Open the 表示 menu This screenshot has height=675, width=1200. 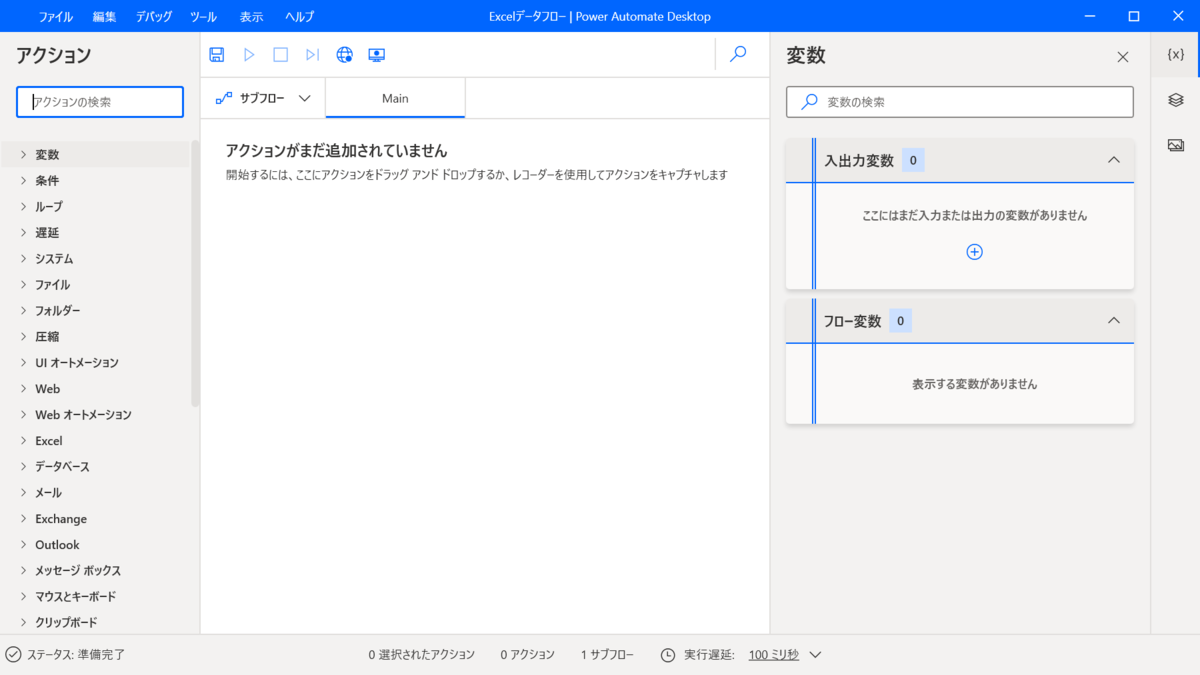click(x=251, y=17)
